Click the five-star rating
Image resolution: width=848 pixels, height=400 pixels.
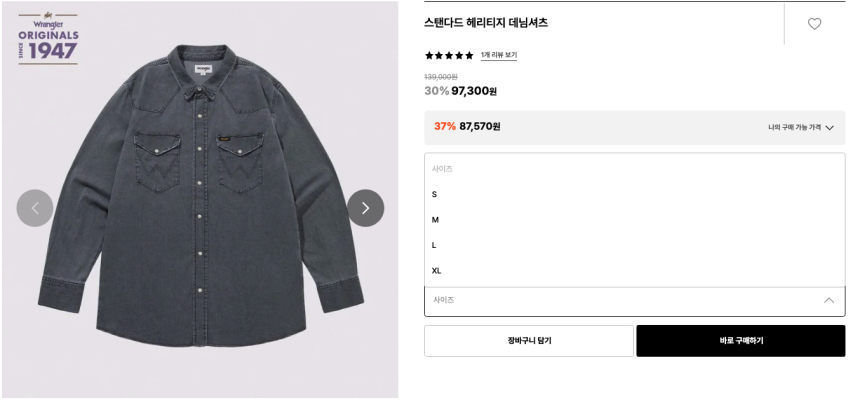pos(449,55)
